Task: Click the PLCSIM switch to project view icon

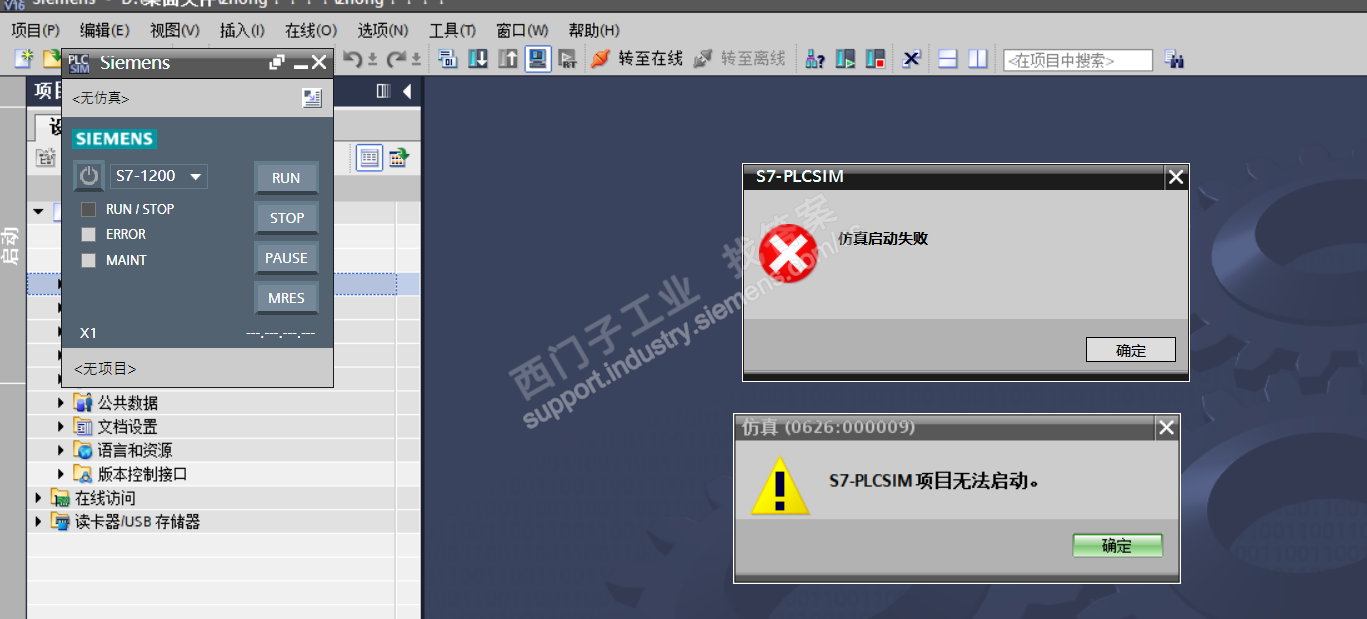Action: 312,98
